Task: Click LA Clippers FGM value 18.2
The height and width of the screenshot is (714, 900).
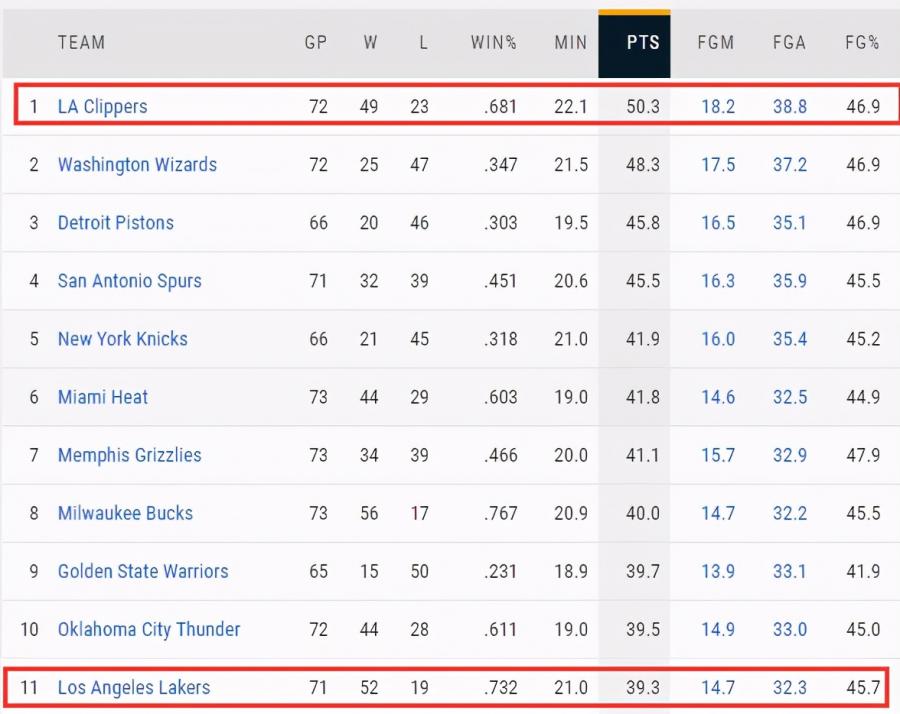Action: pyautogui.click(x=718, y=107)
